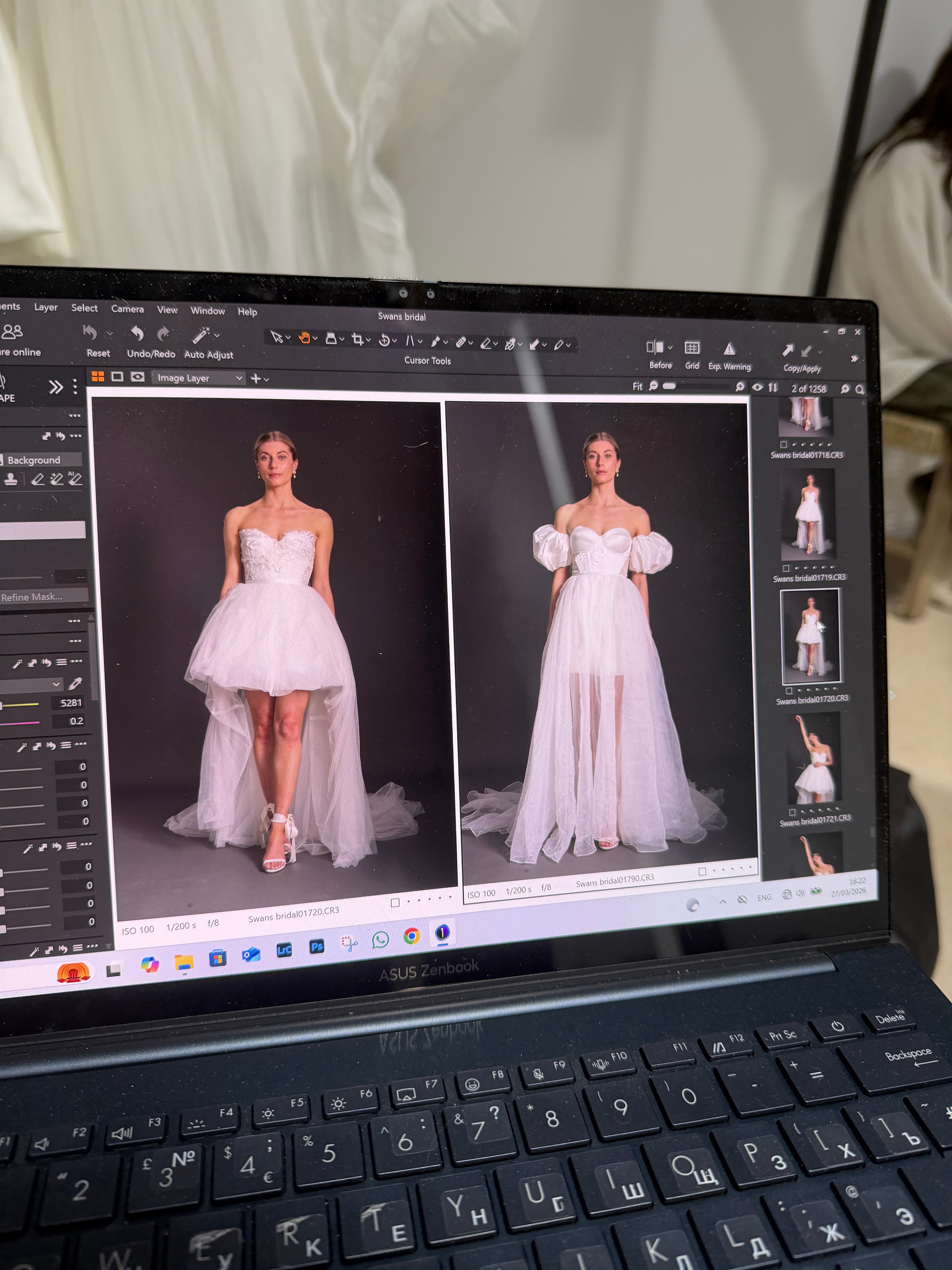Click the Auto Adjust magic wand
Viewport: 952px width, 1270px height.
click(201, 334)
